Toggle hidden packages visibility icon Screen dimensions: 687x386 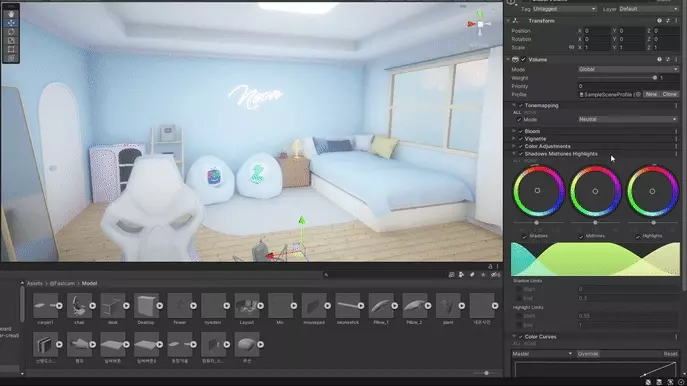[x=495, y=275]
